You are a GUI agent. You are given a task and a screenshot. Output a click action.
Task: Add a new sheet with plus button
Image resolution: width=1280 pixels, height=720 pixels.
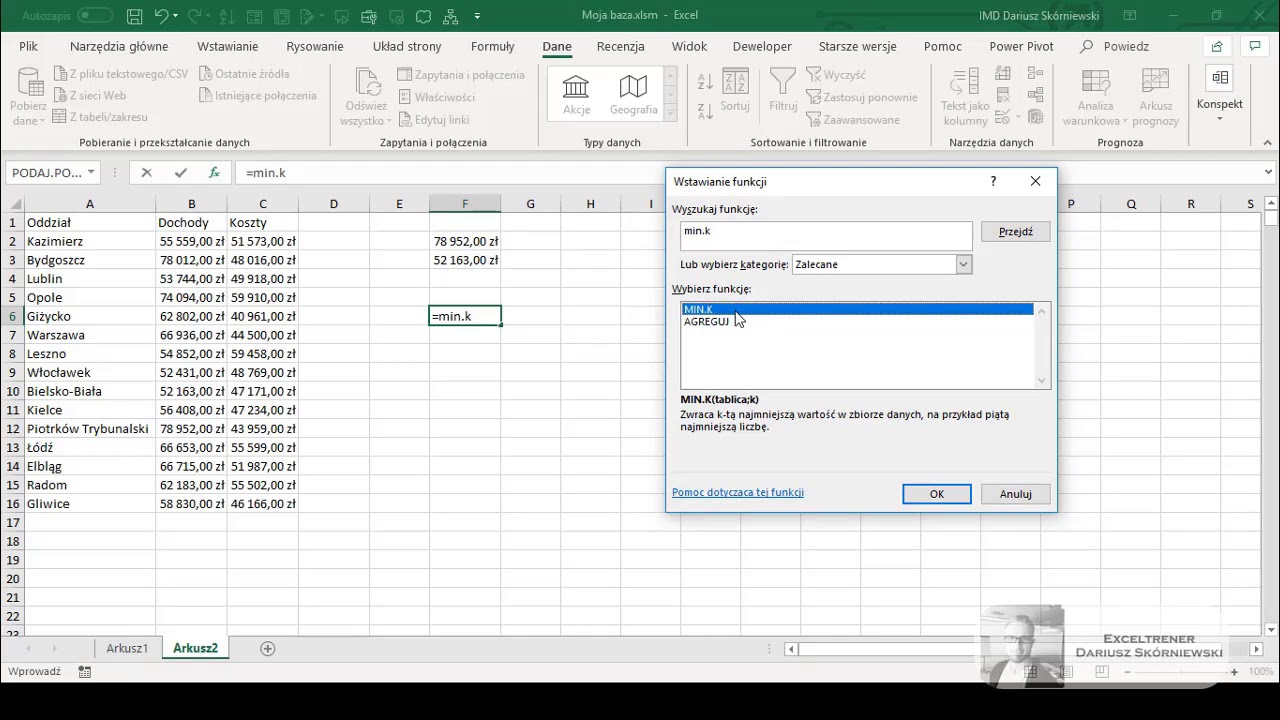click(x=267, y=648)
